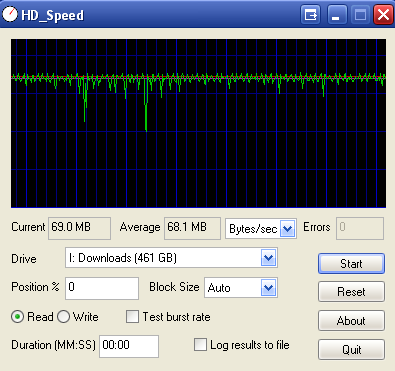Minimize the HD_Speed window

point(336,15)
